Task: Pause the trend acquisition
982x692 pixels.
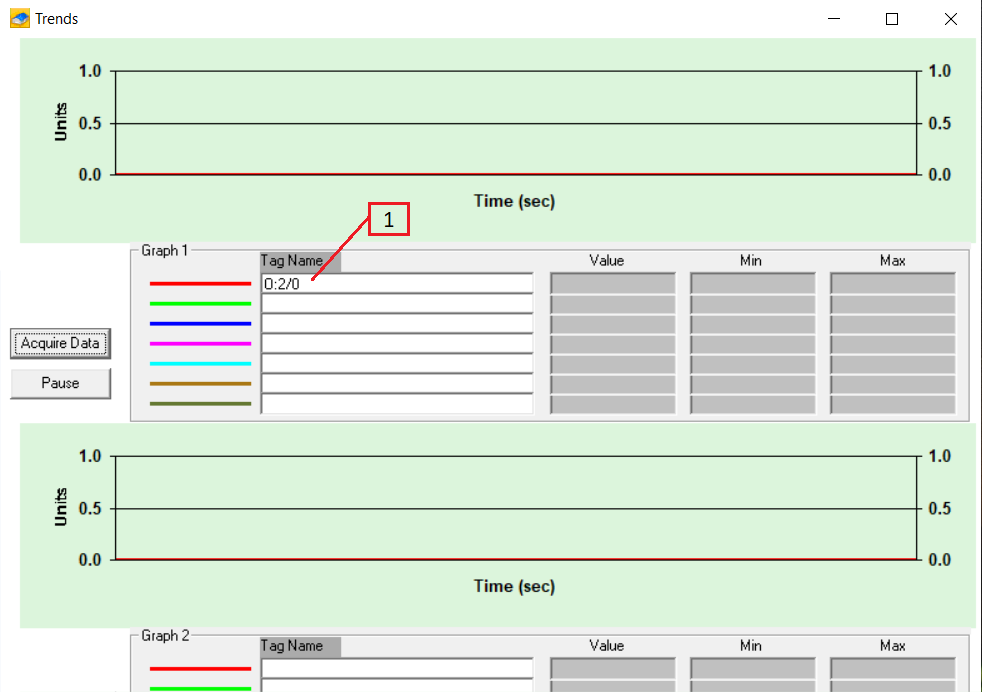Action: (60, 383)
